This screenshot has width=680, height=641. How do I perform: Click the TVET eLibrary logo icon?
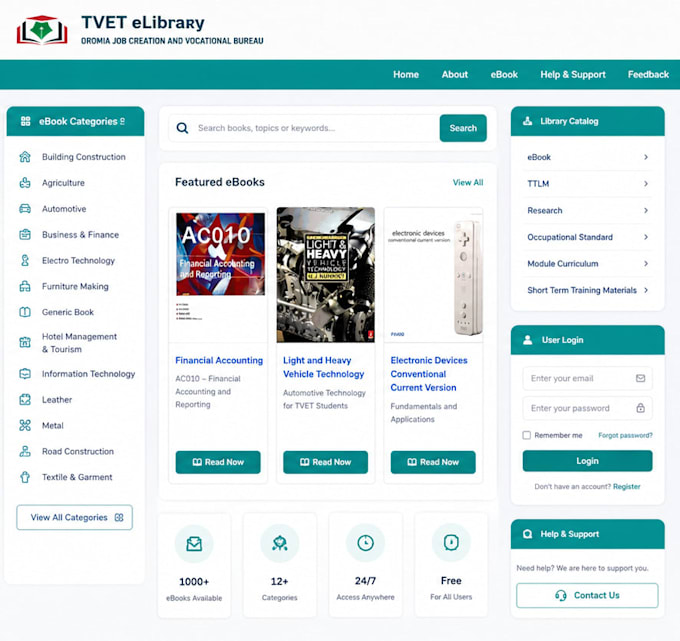pyautogui.click(x=42, y=30)
